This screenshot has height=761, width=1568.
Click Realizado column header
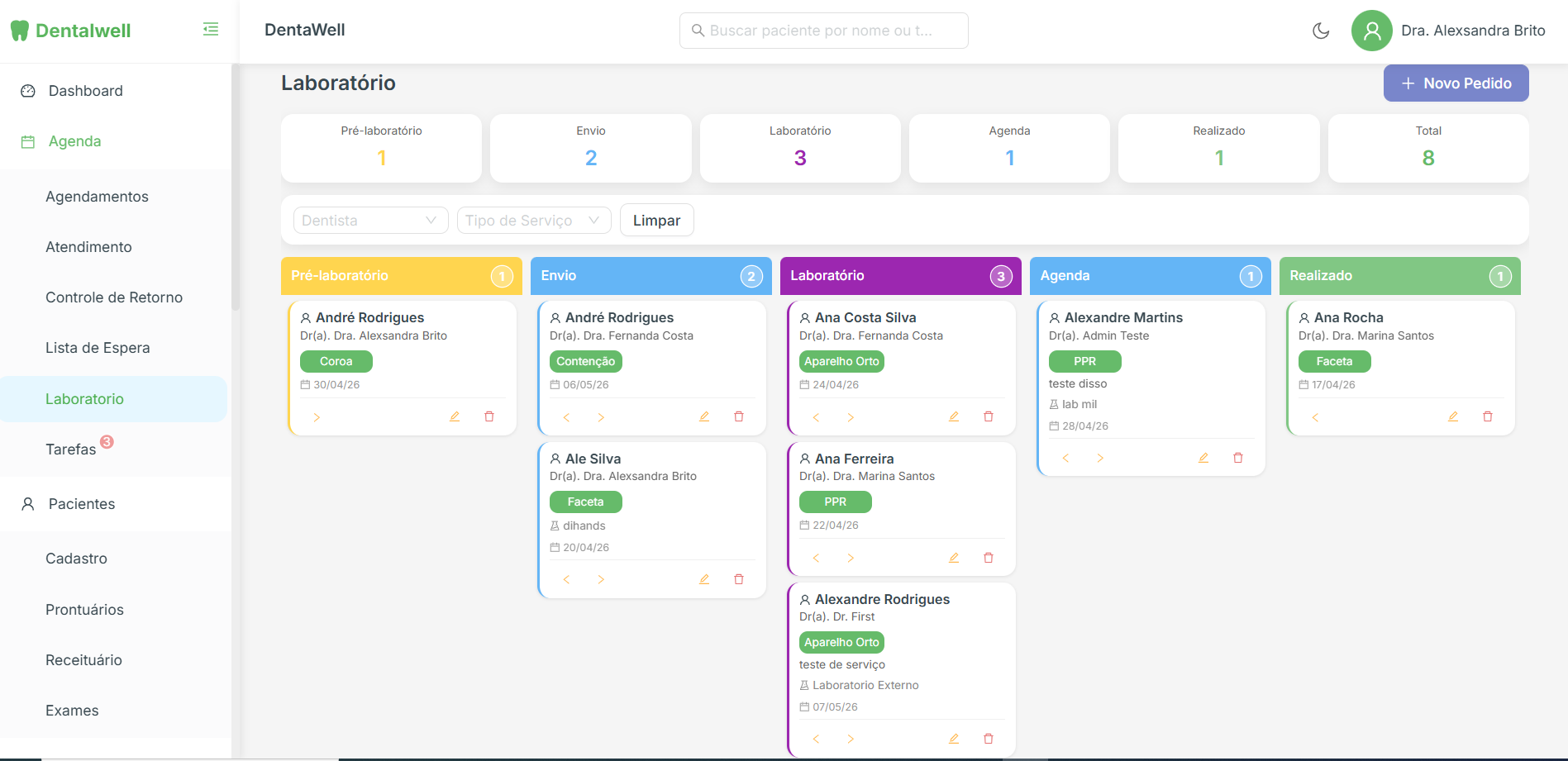[1399, 276]
